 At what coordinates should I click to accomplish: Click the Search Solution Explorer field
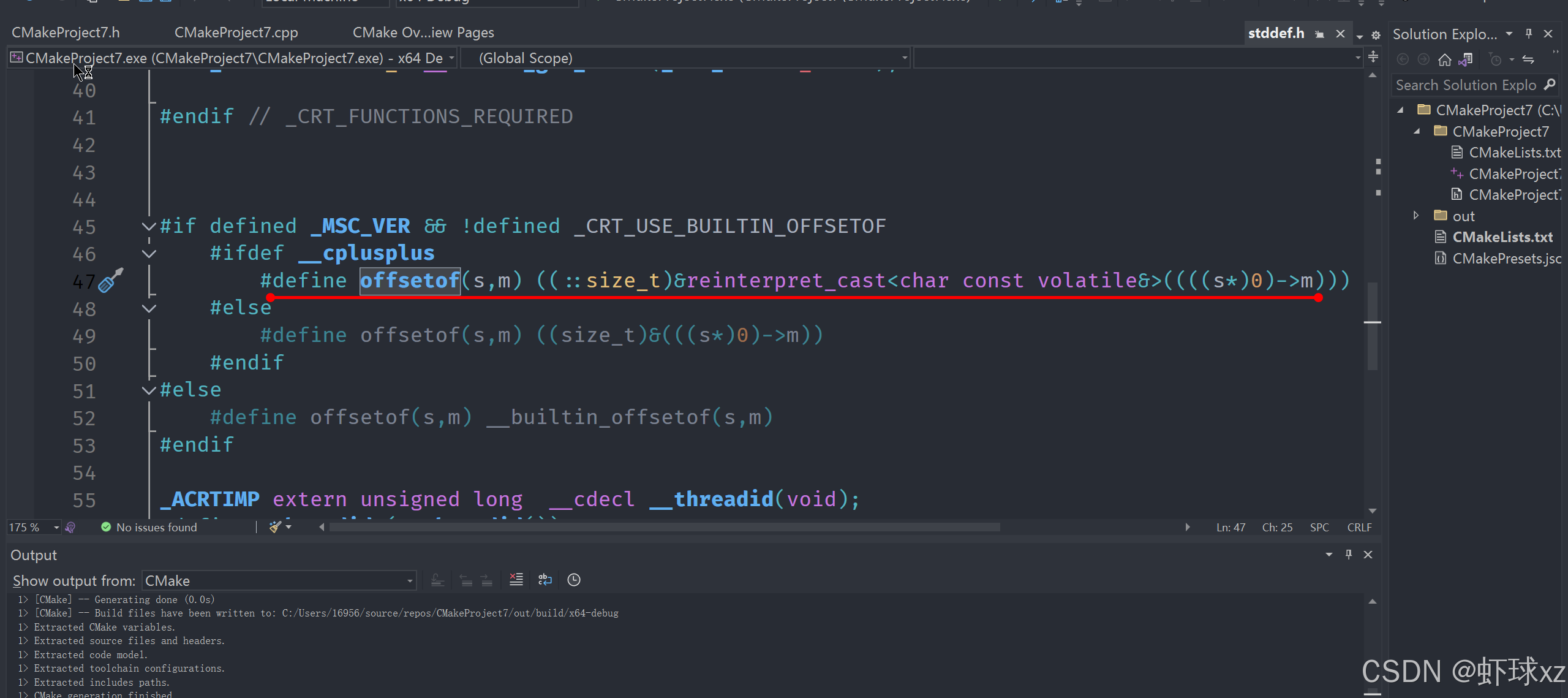coord(1465,85)
